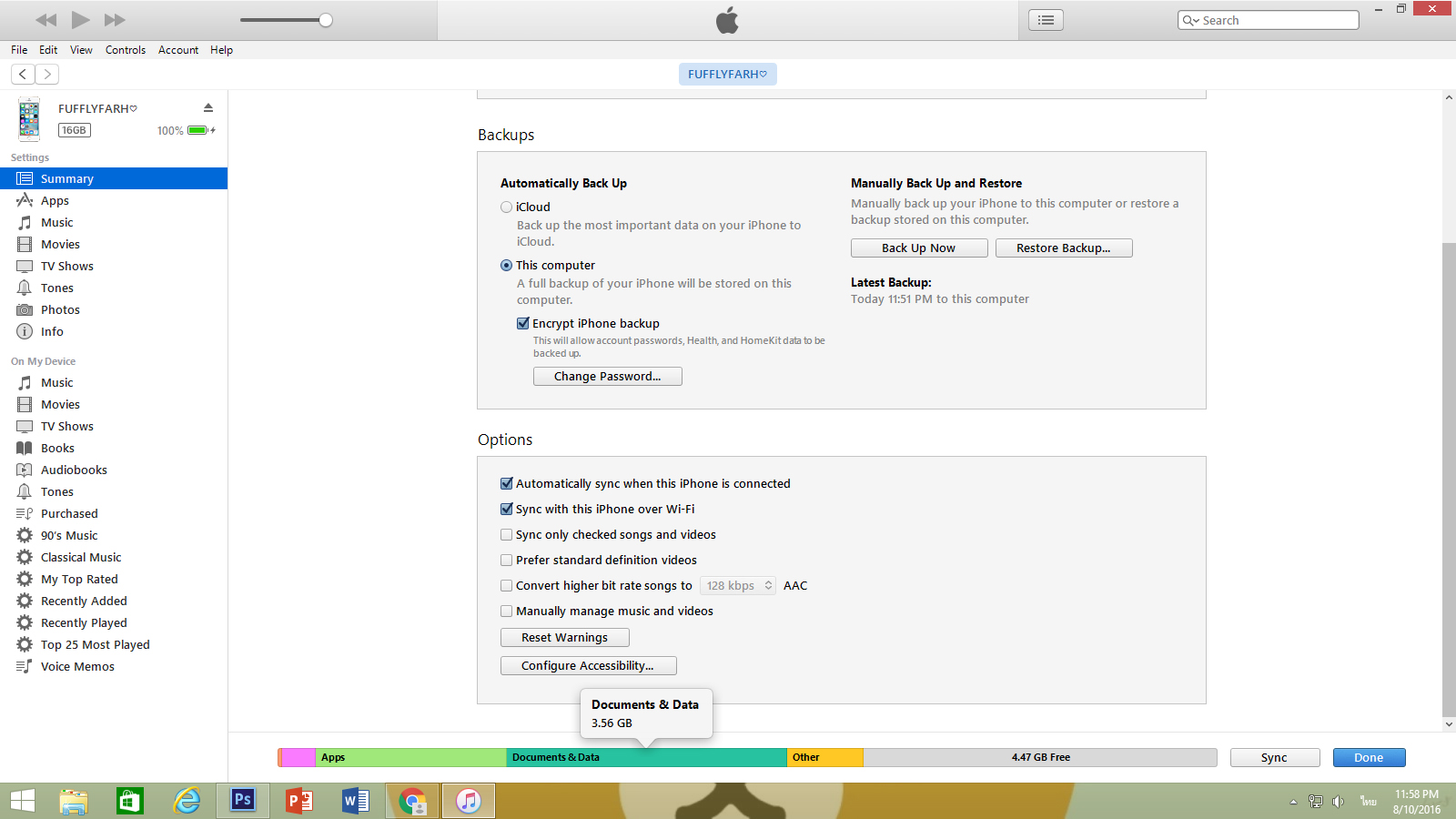Open Google Chrome from the taskbar
Image resolution: width=1456 pixels, height=819 pixels.
(412, 801)
